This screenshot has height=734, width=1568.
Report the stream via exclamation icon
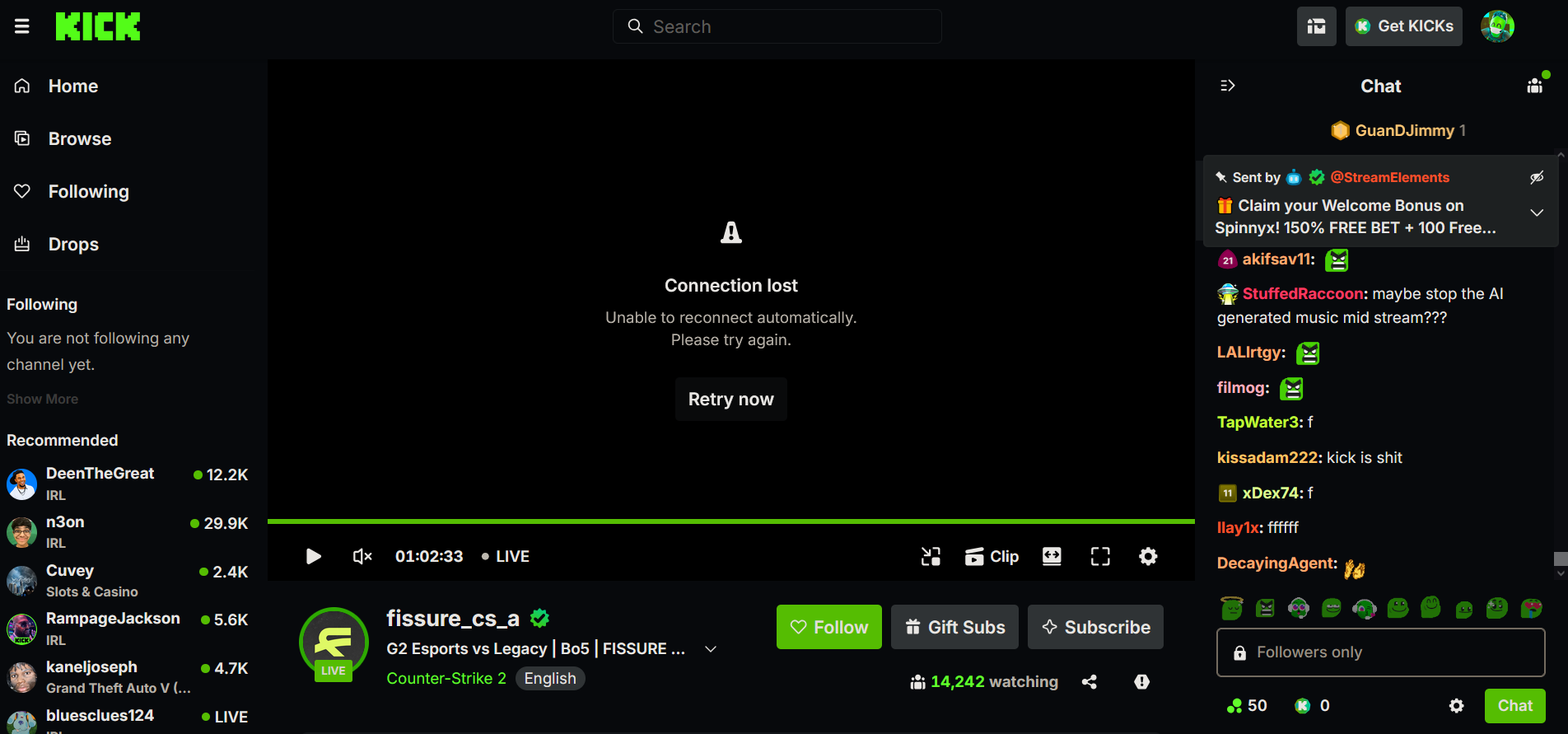coord(1141,682)
